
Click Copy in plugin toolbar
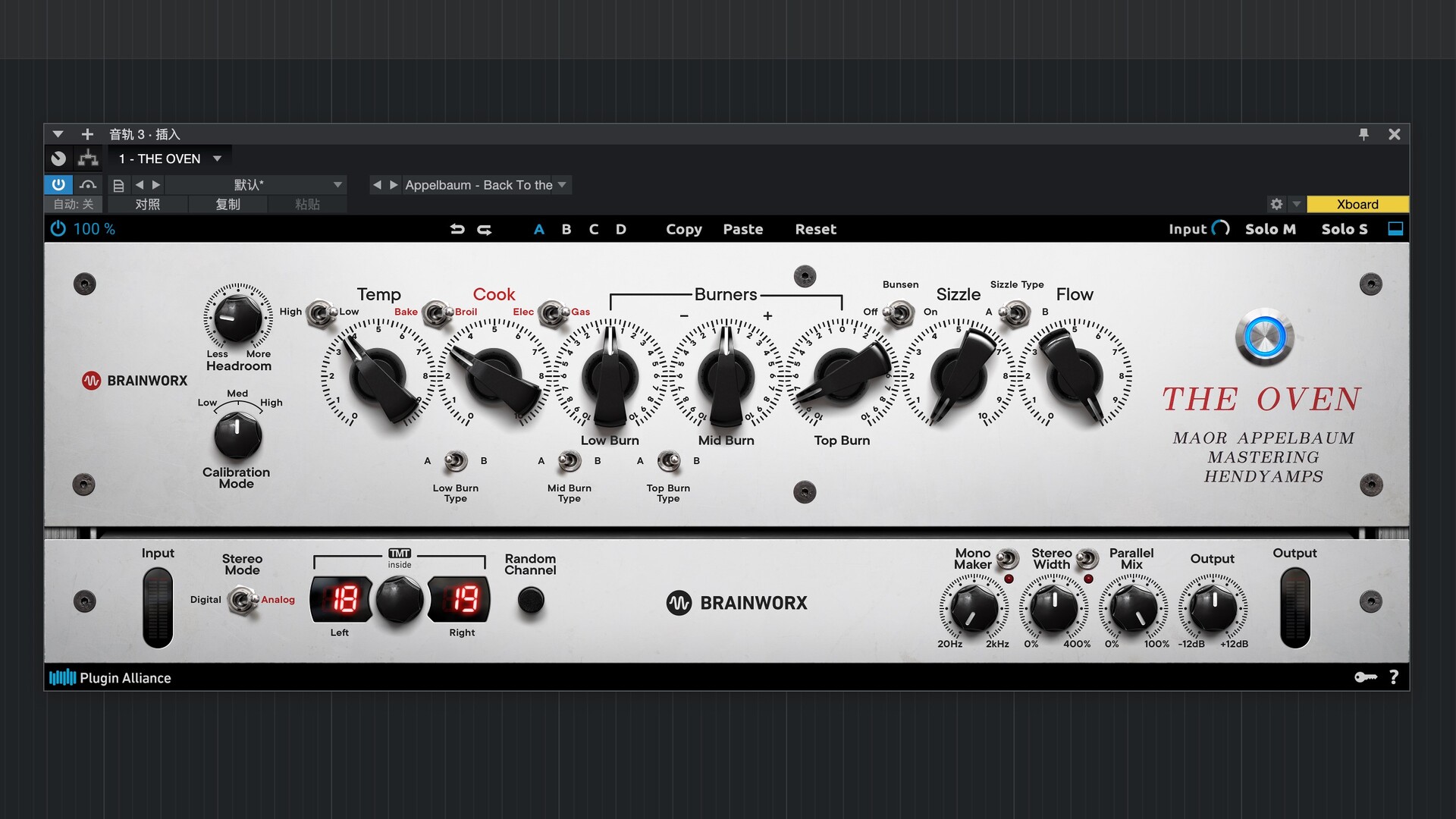point(684,229)
